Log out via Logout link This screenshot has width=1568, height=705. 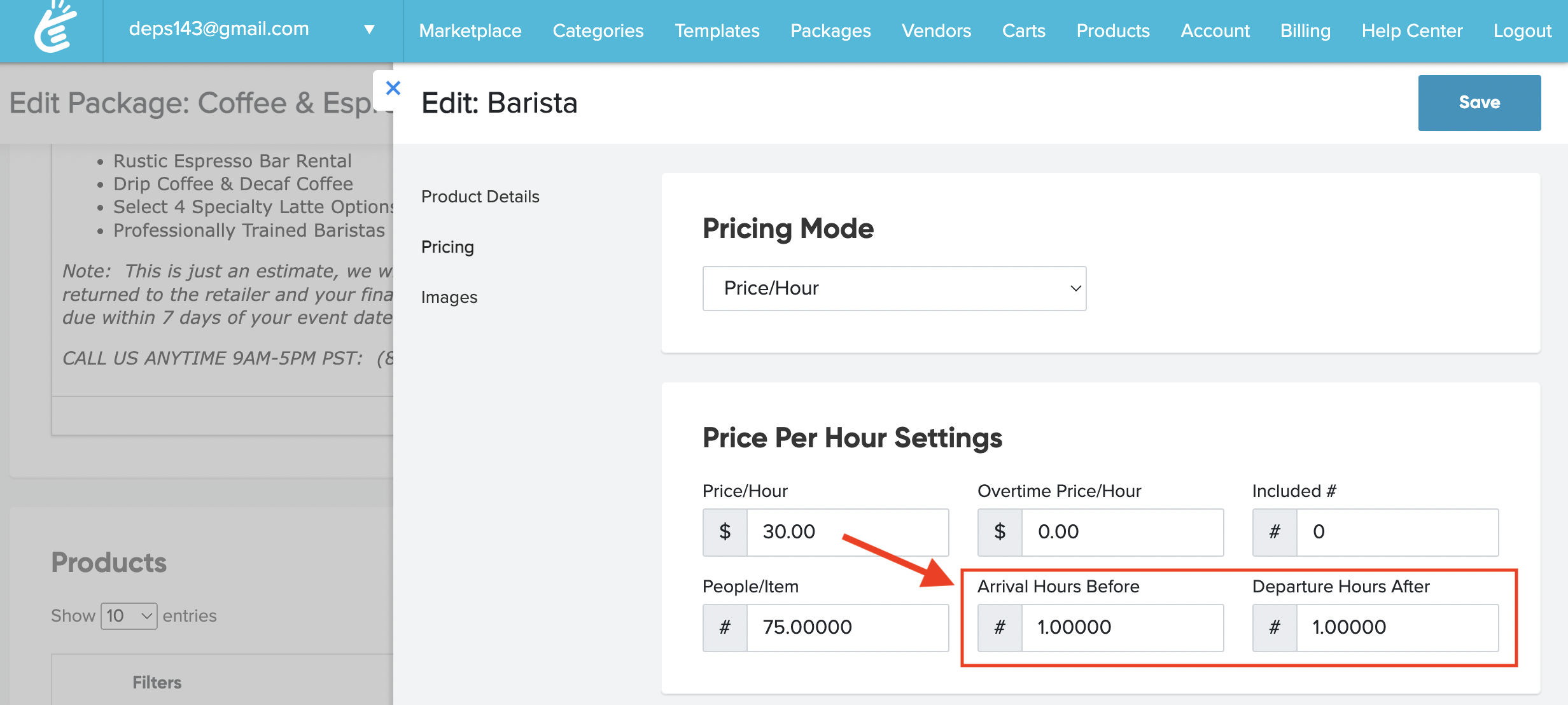click(x=1522, y=31)
